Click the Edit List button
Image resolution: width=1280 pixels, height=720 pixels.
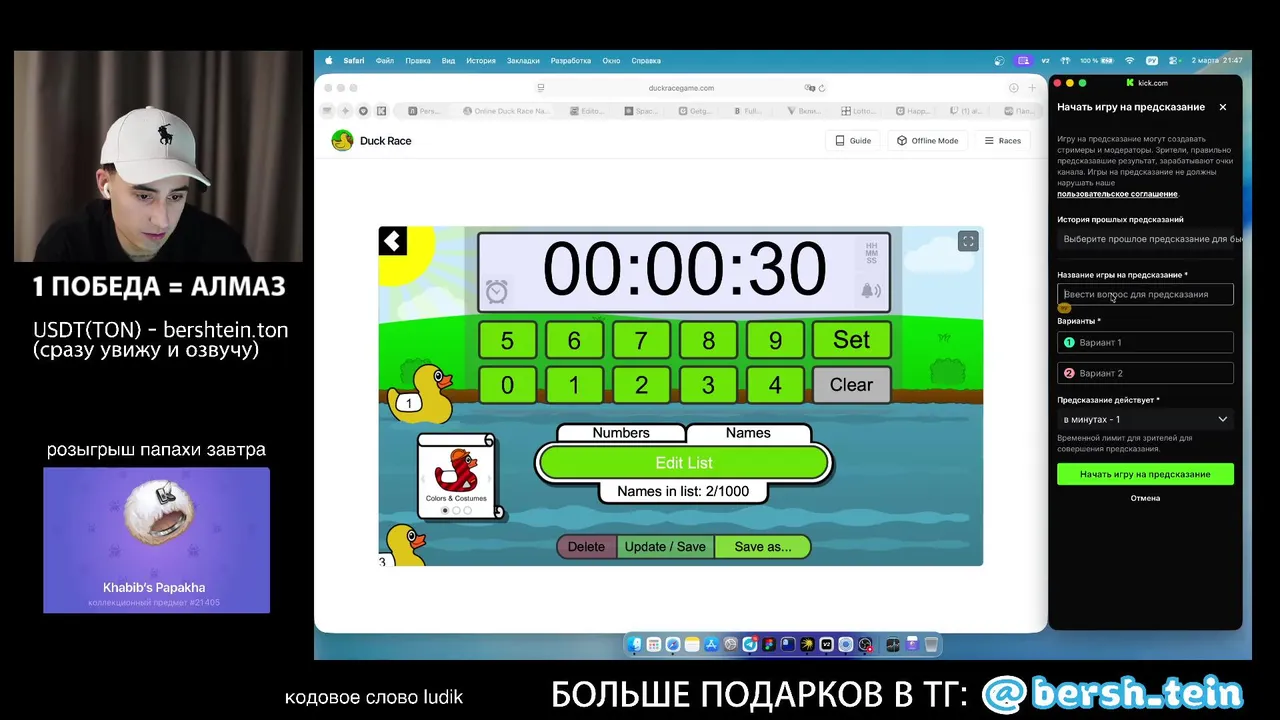point(684,463)
